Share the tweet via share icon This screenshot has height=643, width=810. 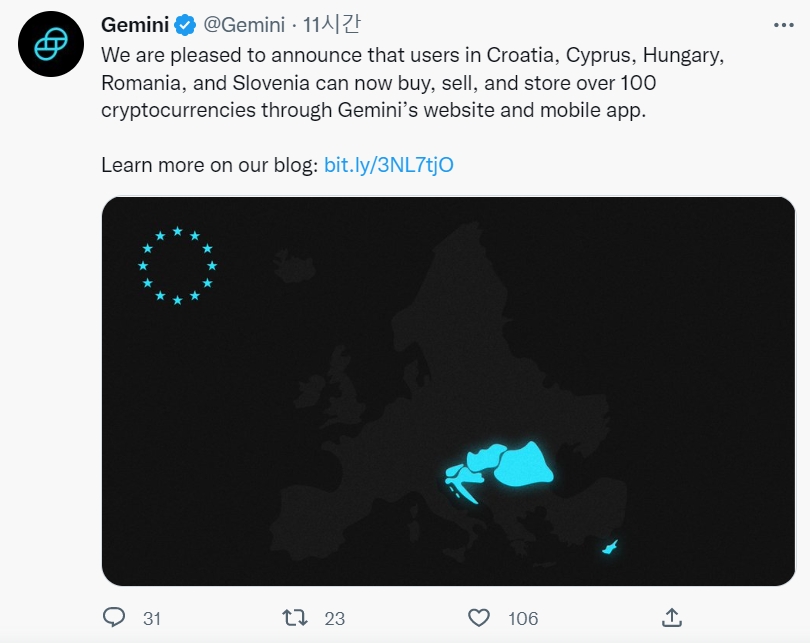click(x=672, y=616)
